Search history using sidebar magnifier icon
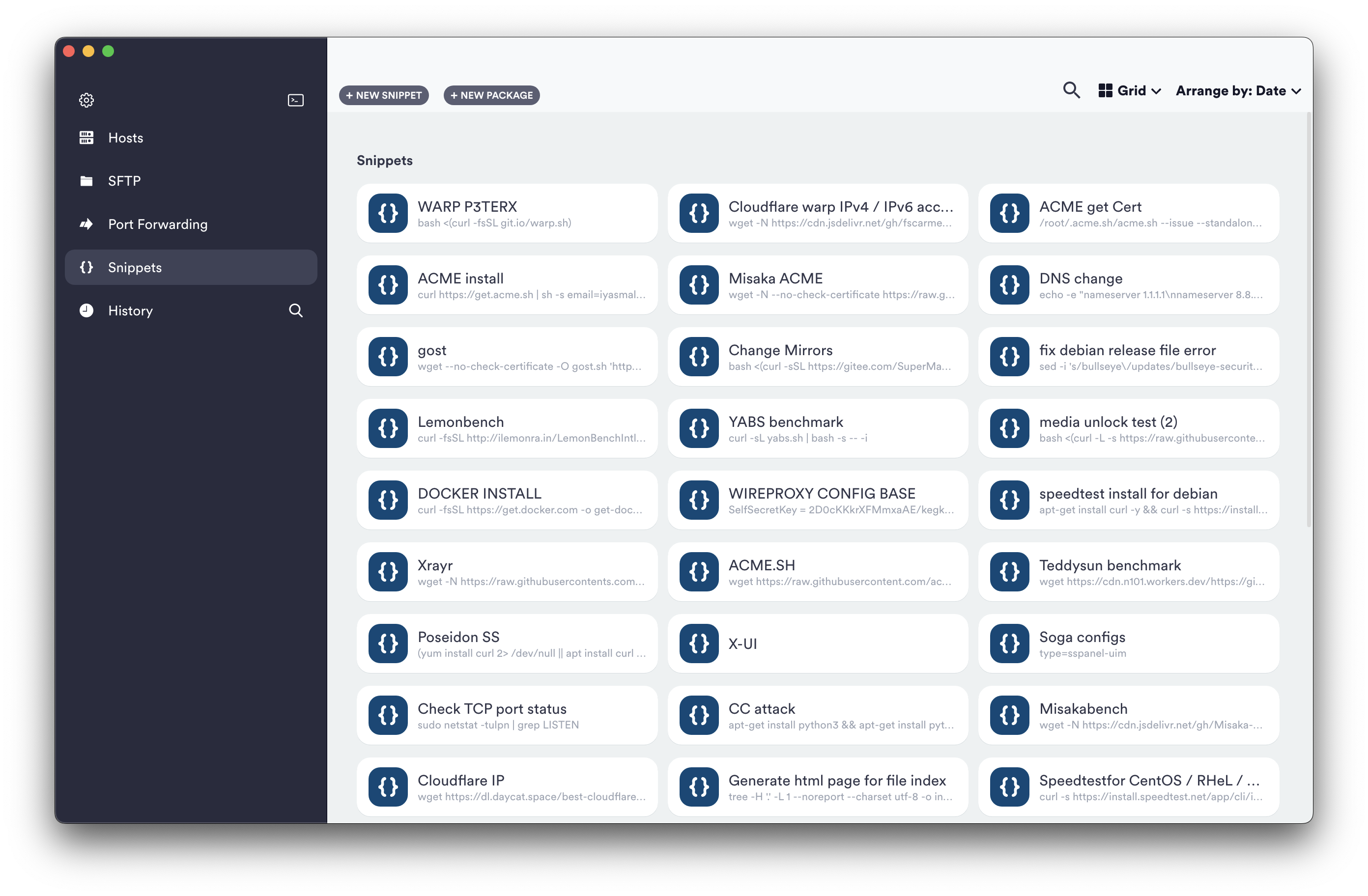 [295, 310]
